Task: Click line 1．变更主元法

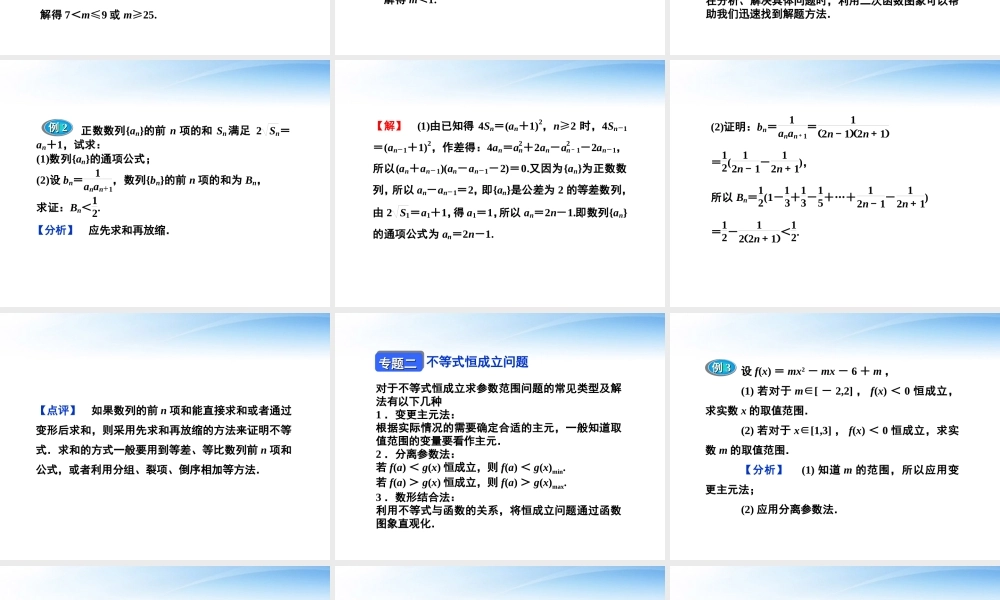Action: (415, 414)
